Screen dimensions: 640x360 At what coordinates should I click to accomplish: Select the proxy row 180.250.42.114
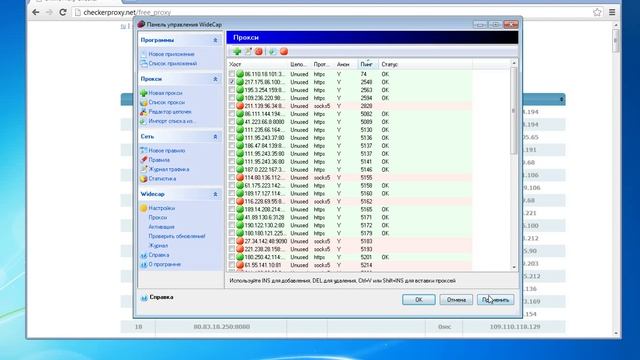point(350,257)
